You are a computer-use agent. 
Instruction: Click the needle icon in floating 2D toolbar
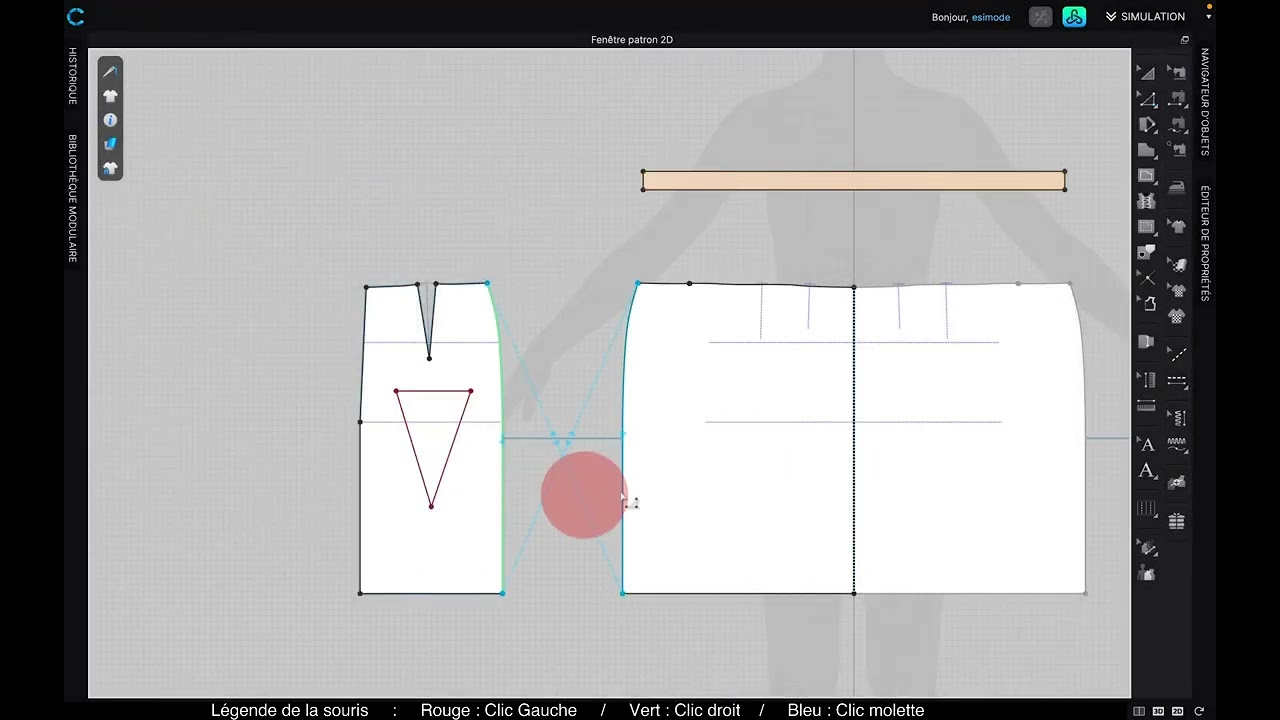[x=110, y=72]
